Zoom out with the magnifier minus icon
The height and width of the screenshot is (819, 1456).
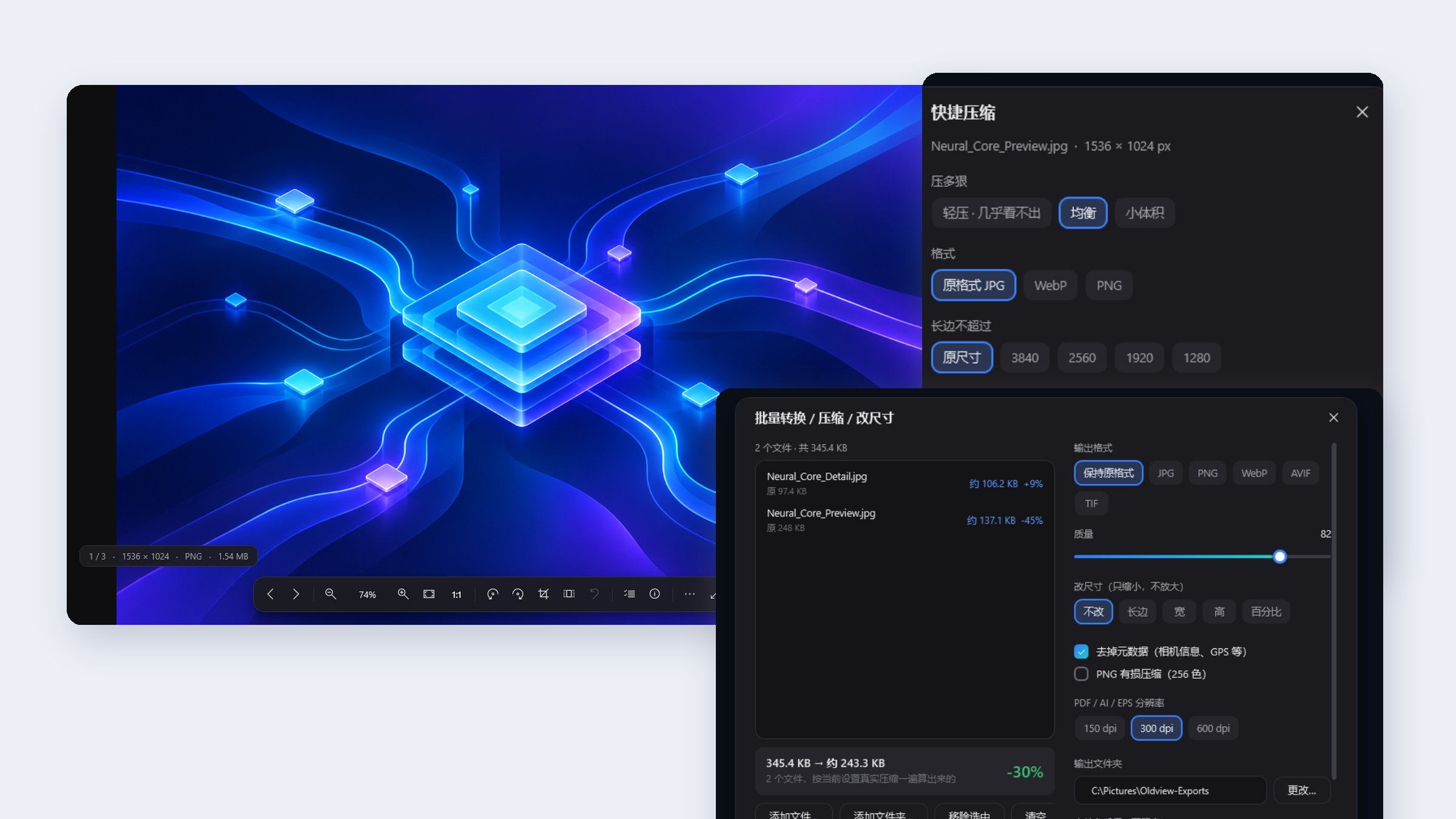331,594
